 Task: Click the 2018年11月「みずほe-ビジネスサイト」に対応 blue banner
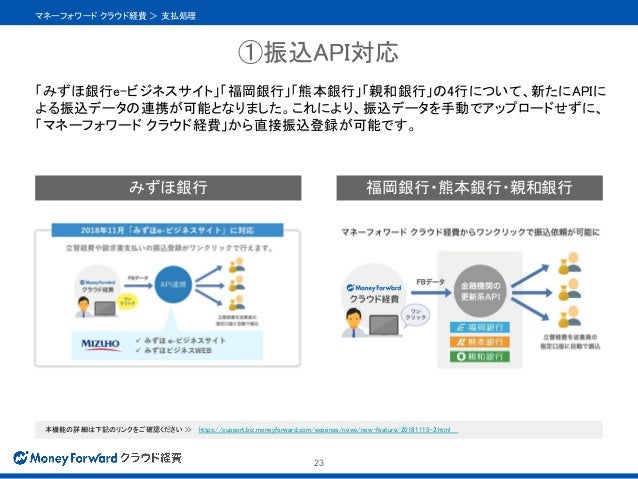(167, 230)
